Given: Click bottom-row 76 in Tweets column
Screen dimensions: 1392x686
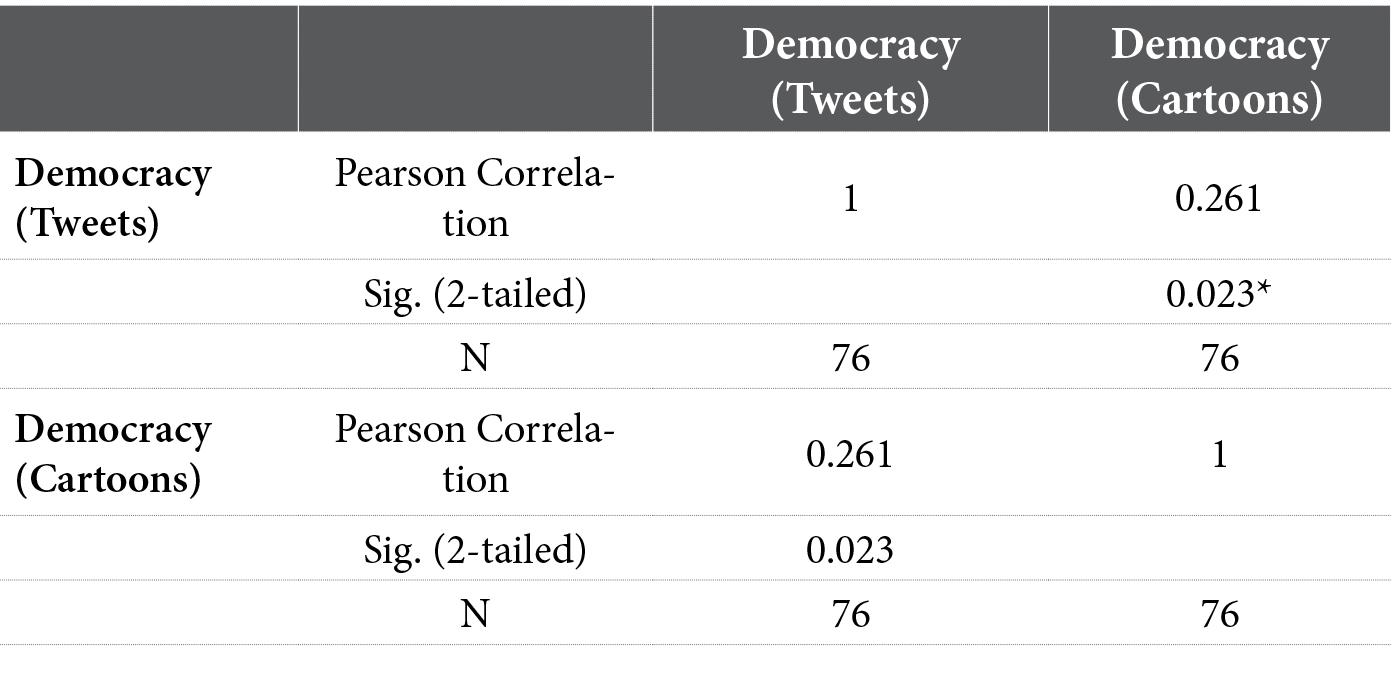Looking at the screenshot, I should pos(850,613).
